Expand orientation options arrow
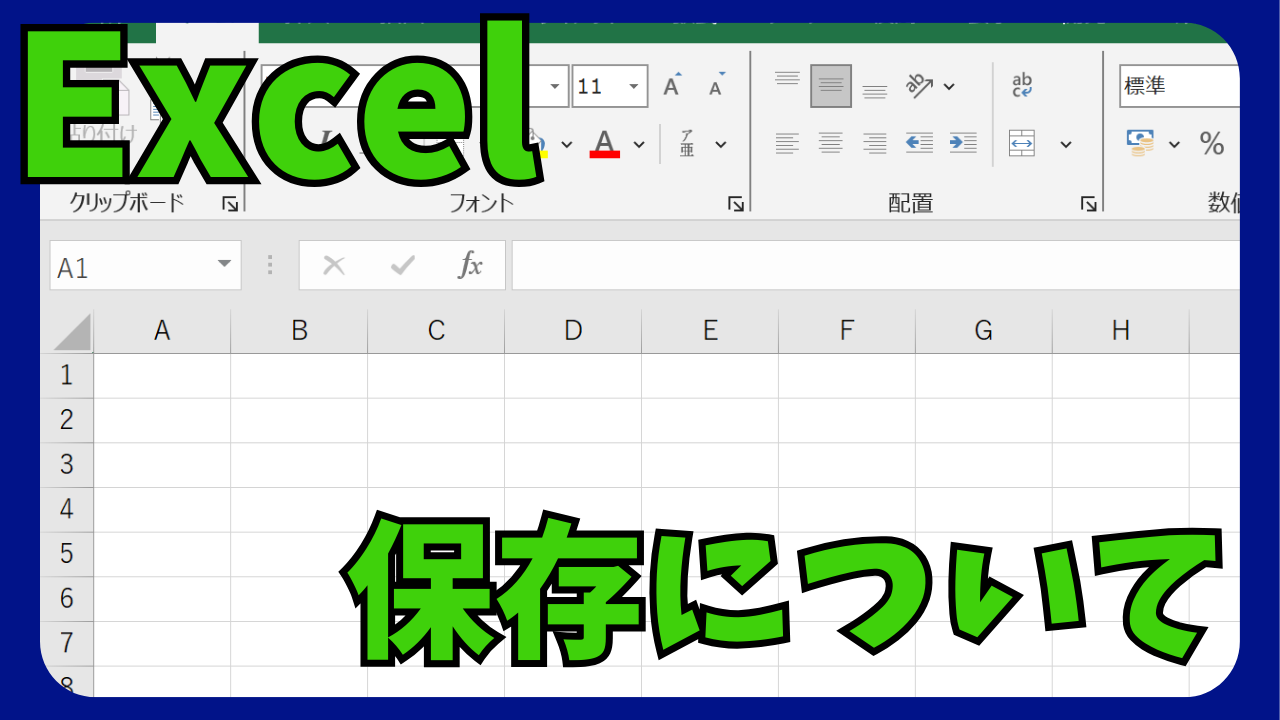This screenshot has height=720, width=1280. point(949,86)
